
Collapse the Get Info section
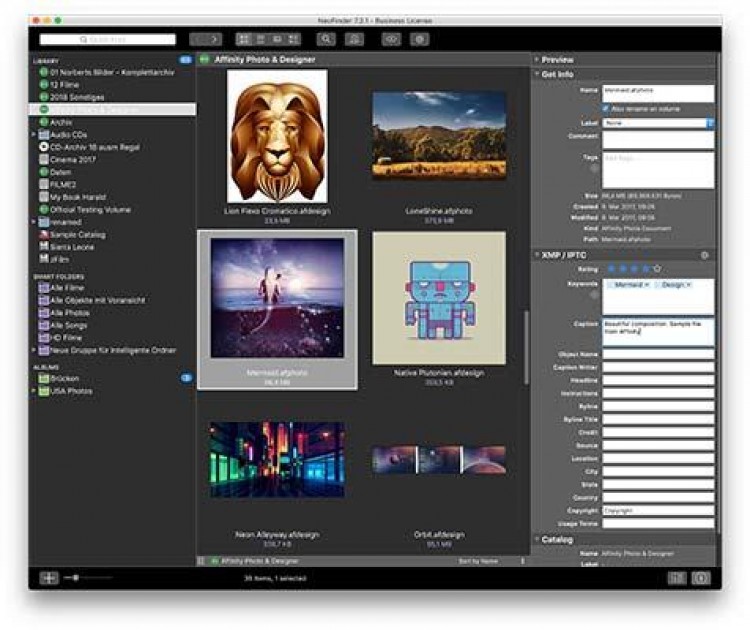click(537, 74)
